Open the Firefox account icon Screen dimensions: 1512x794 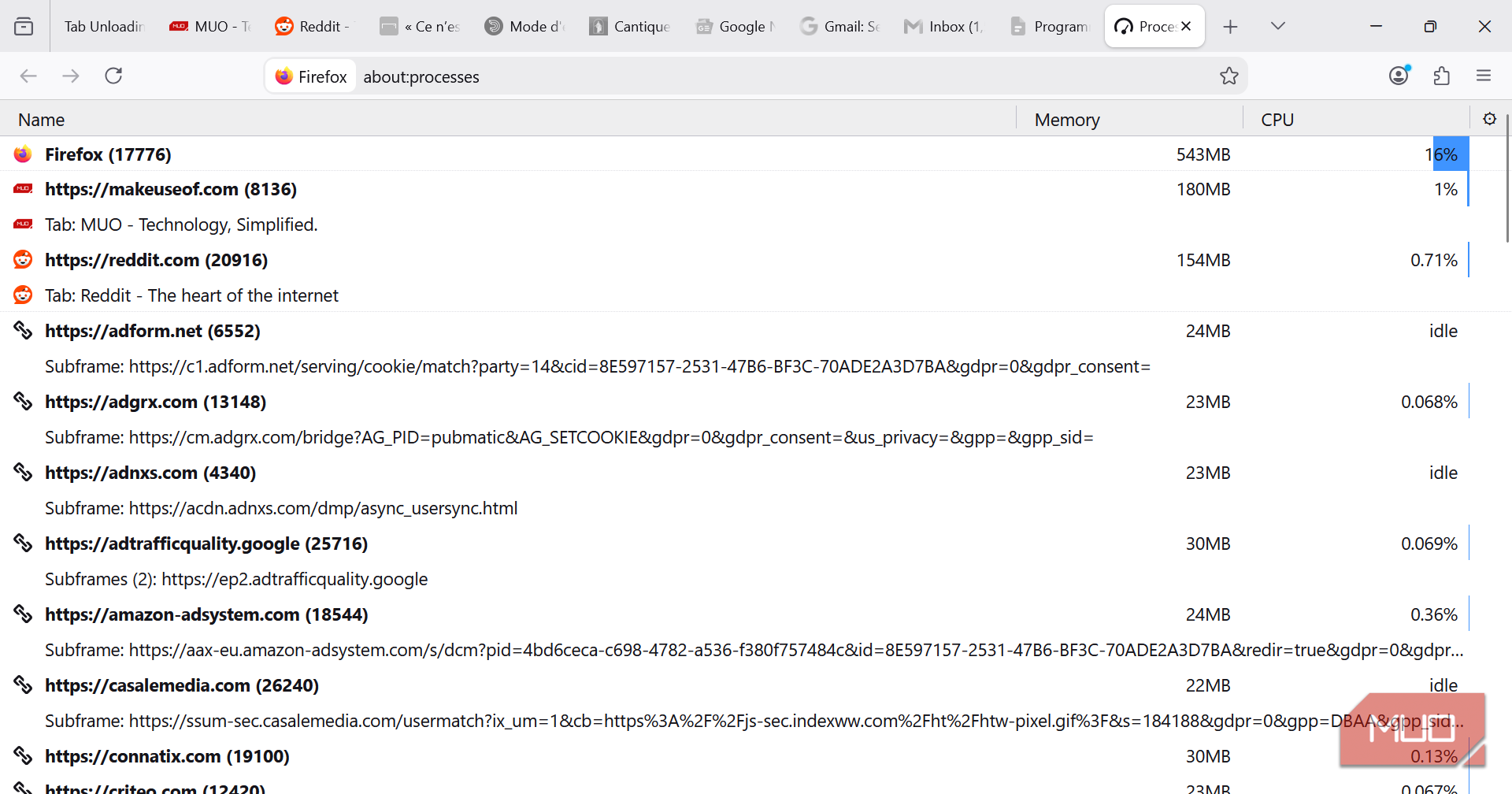(1399, 76)
